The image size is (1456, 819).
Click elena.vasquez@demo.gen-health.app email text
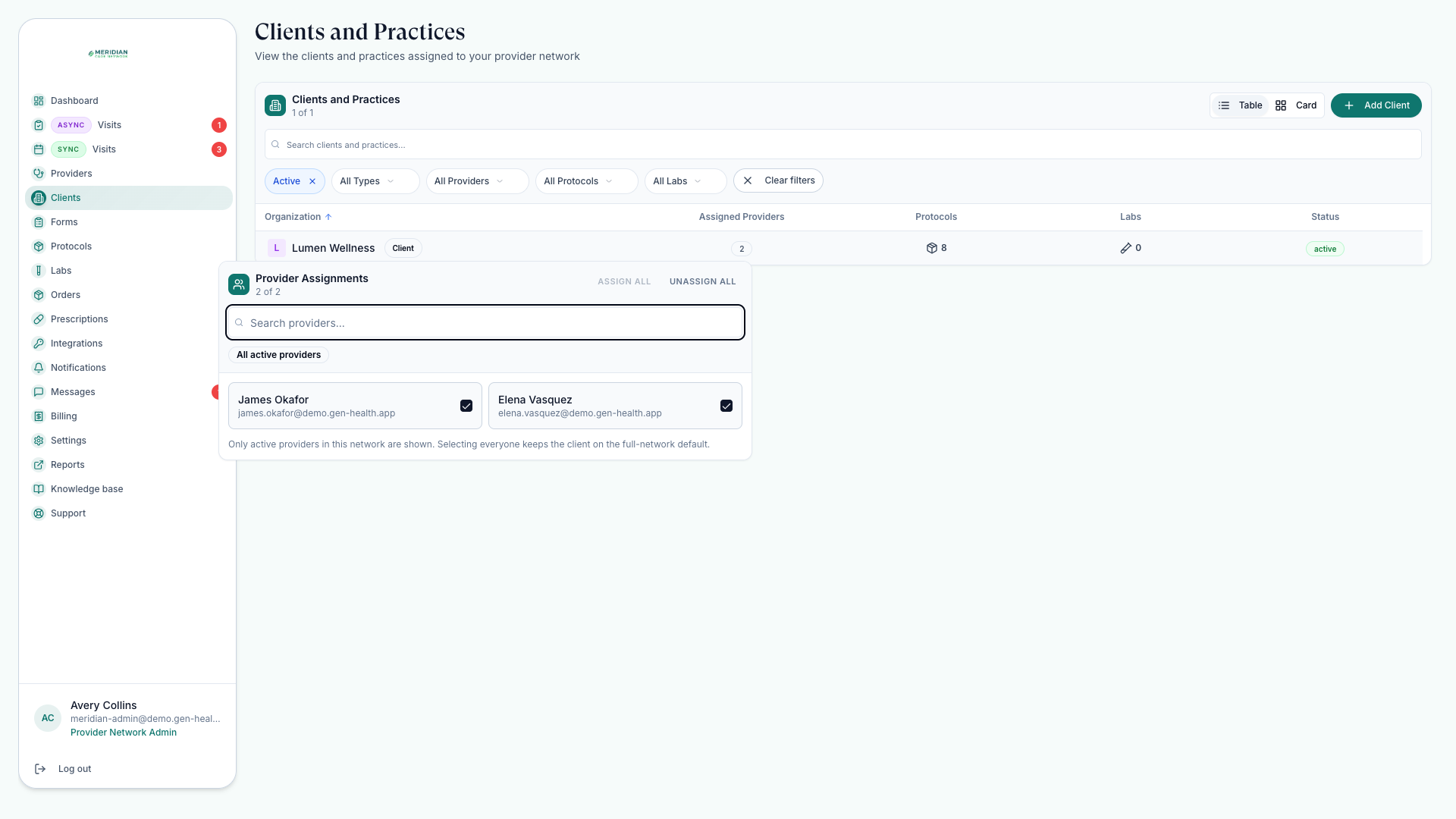(x=580, y=413)
